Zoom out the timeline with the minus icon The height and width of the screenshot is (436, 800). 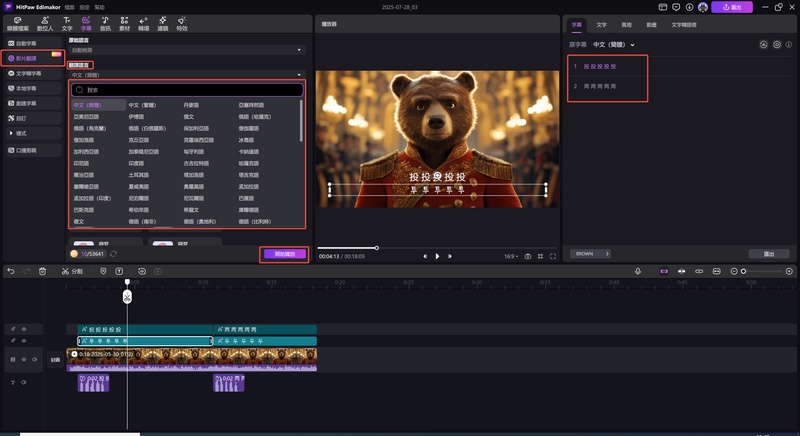[x=734, y=271]
